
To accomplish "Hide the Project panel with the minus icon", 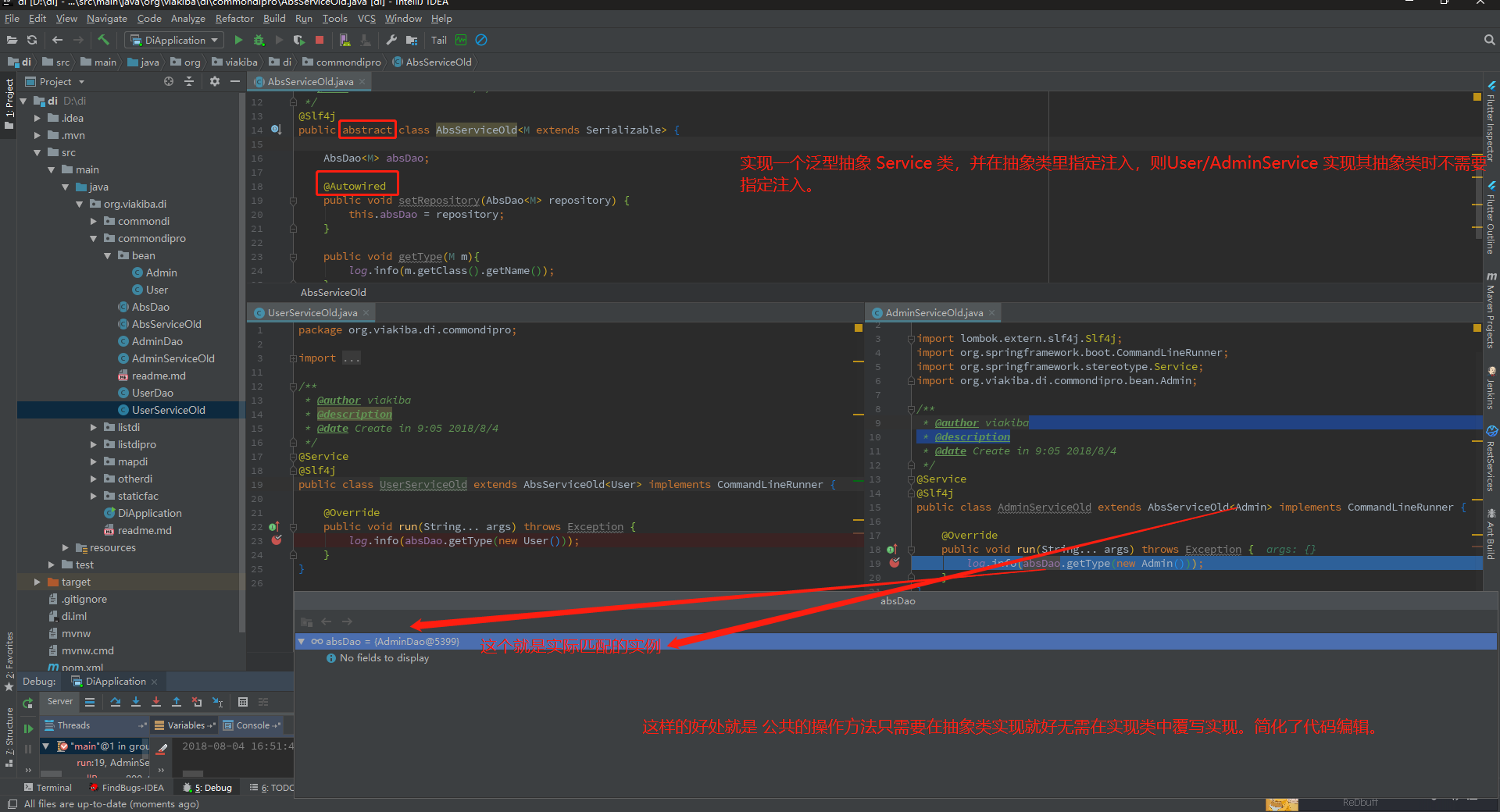I will coord(235,81).
